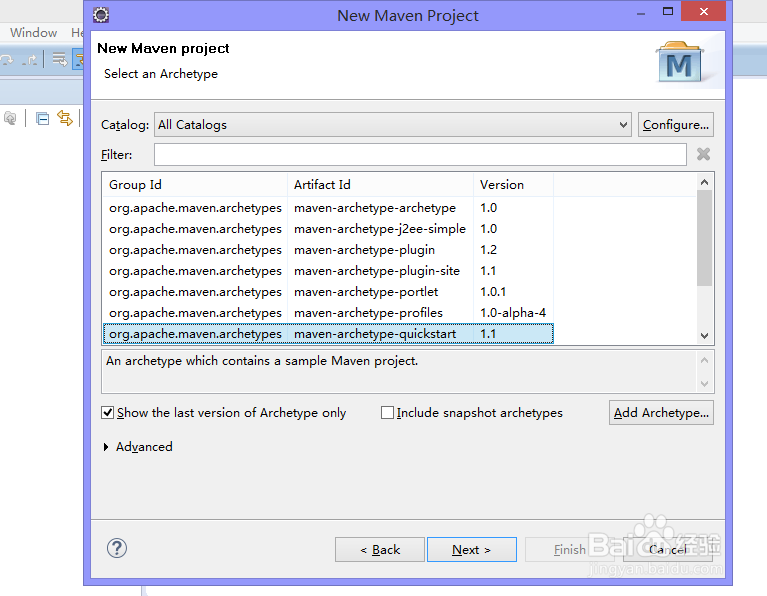This screenshot has height=596, width=767.
Task: Select maven-archetype-archetype row
Action: (x=328, y=208)
